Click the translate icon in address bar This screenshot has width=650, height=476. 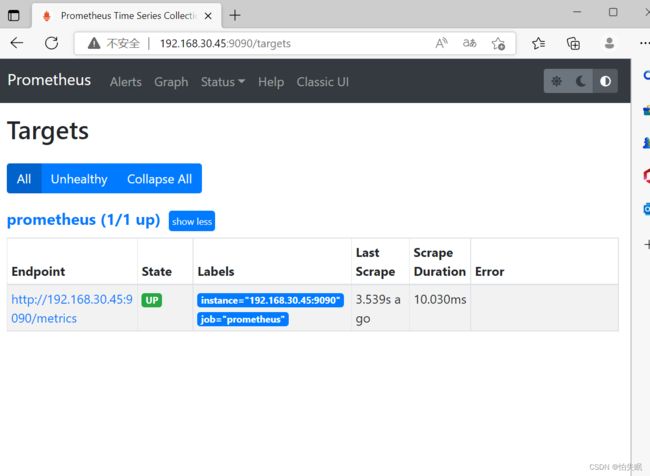[x=469, y=43]
